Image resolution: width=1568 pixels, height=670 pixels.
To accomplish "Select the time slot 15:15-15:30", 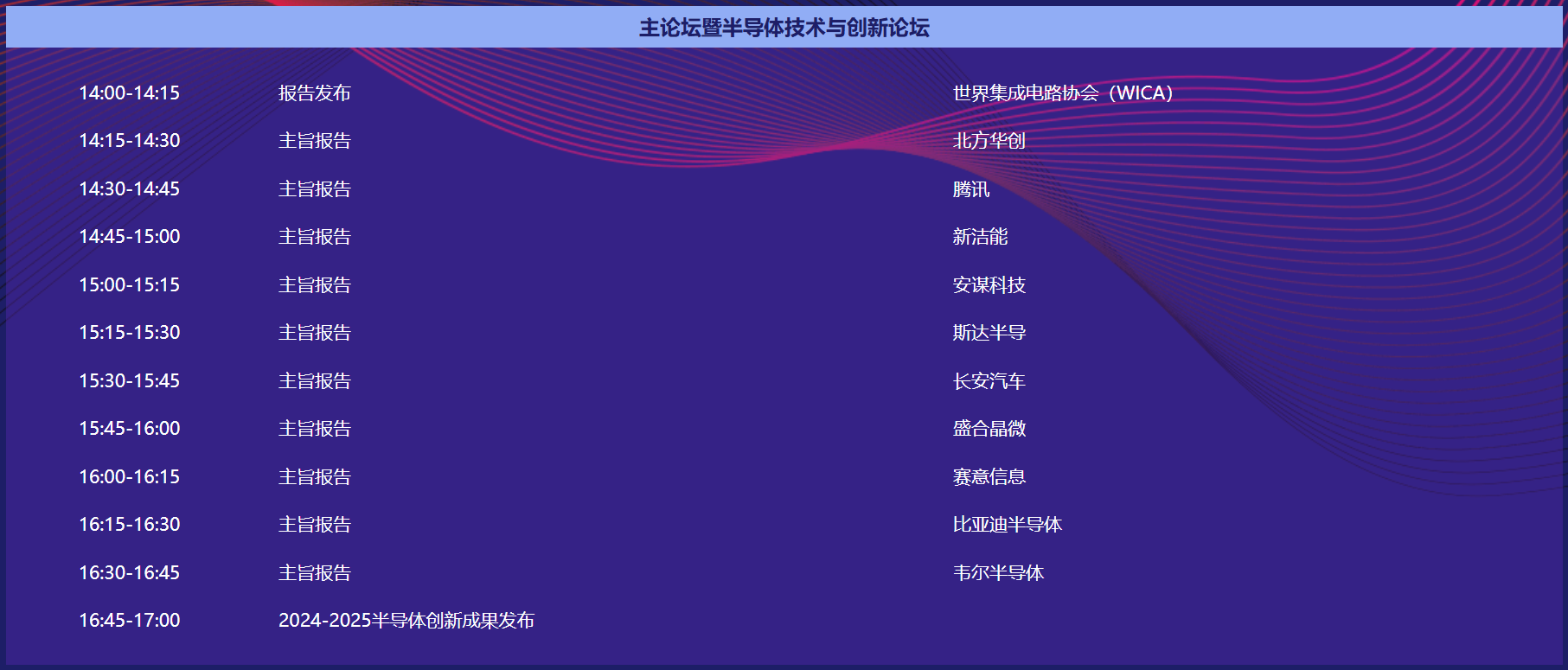I will (x=129, y=332).
